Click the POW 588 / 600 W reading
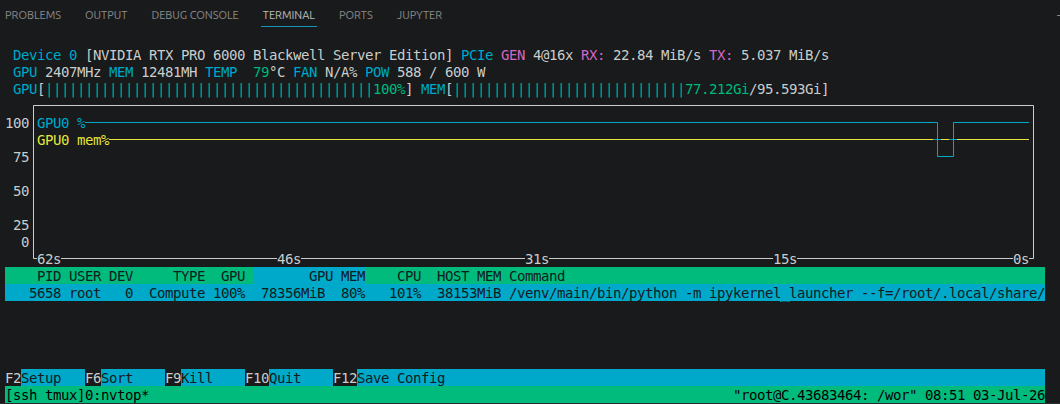The height and width of the screenshot is (404, 1060). coord(426,72)
